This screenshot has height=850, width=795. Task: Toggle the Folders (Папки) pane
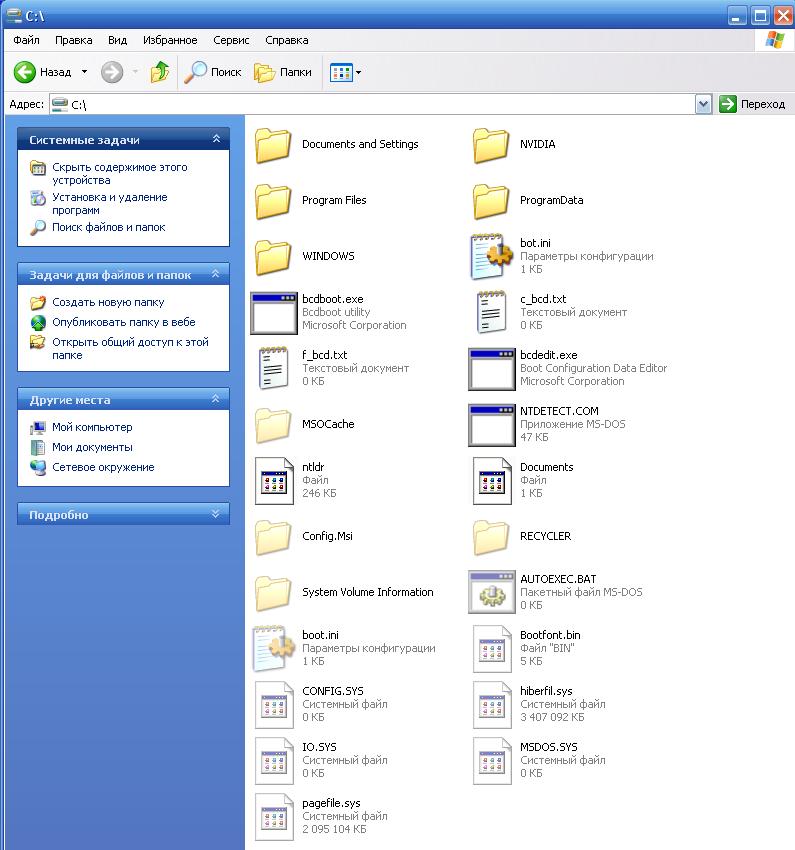(x=282, y=72)
